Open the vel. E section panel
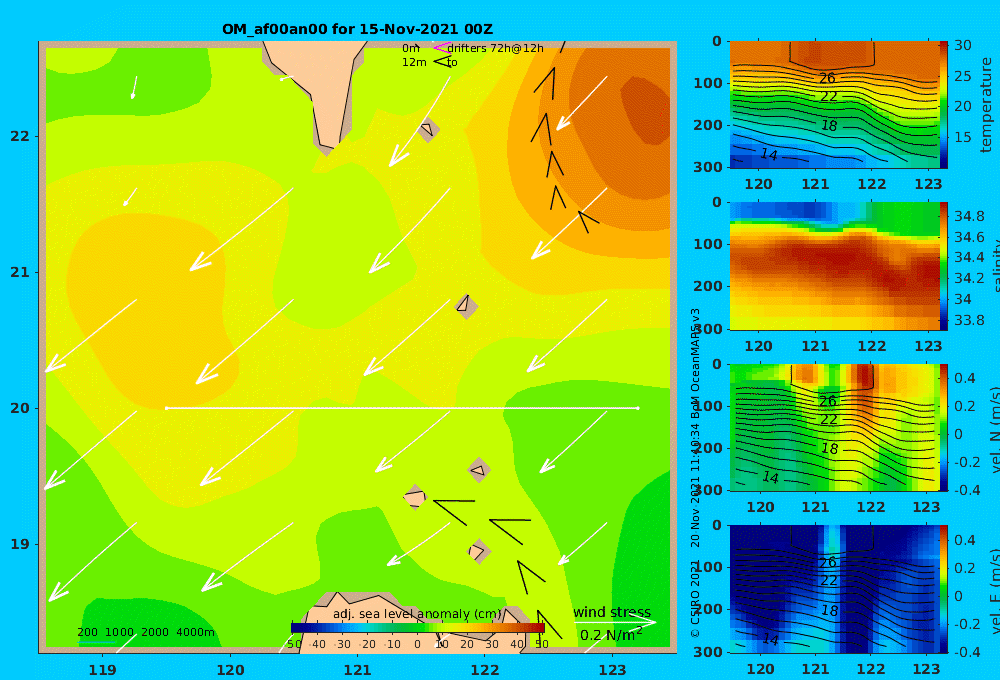This screenshot has width=1000, height=680. pos(834,589)
